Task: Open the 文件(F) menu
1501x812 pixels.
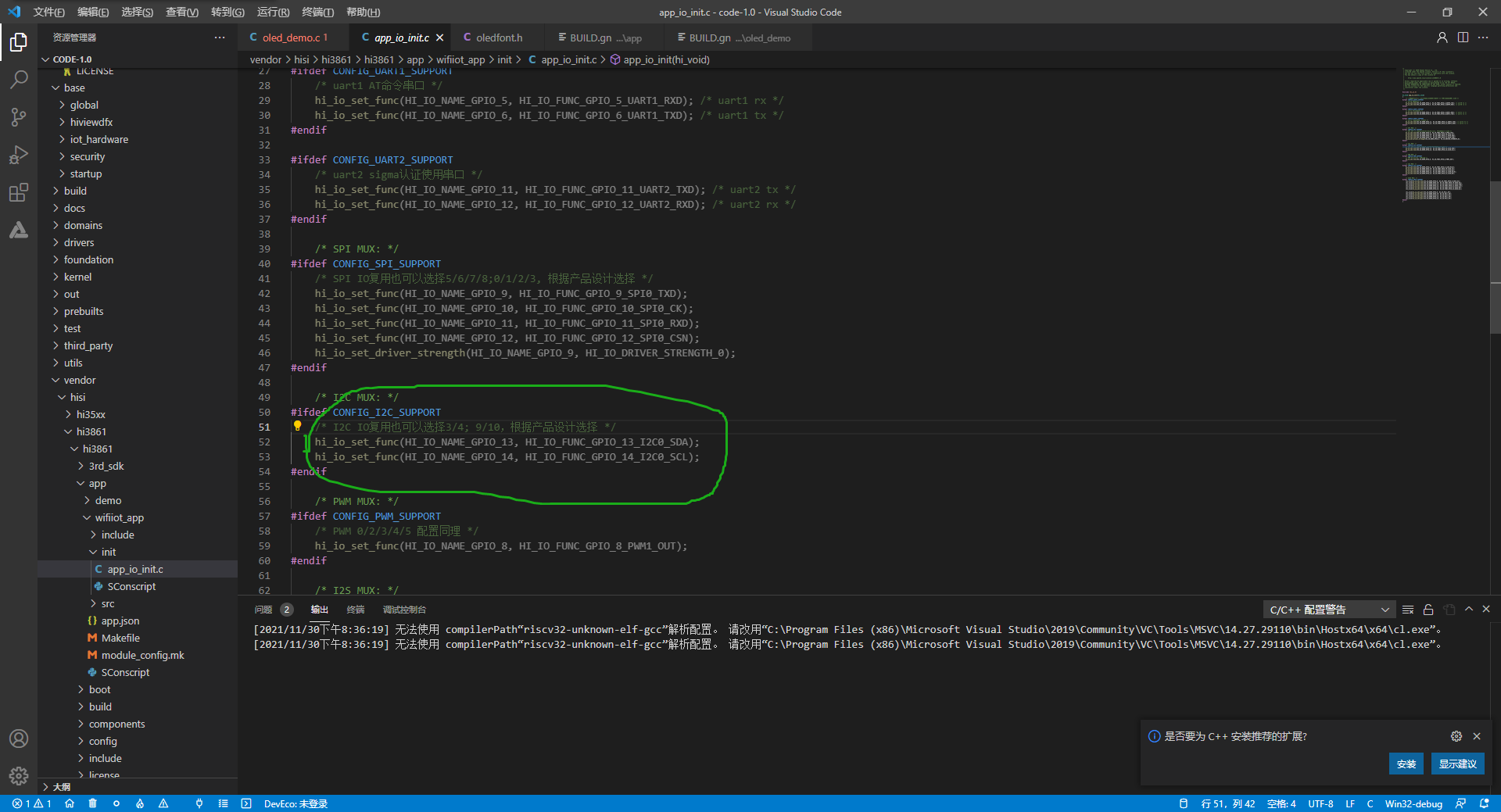Action: pyautogui.click(x=49, y=12)
